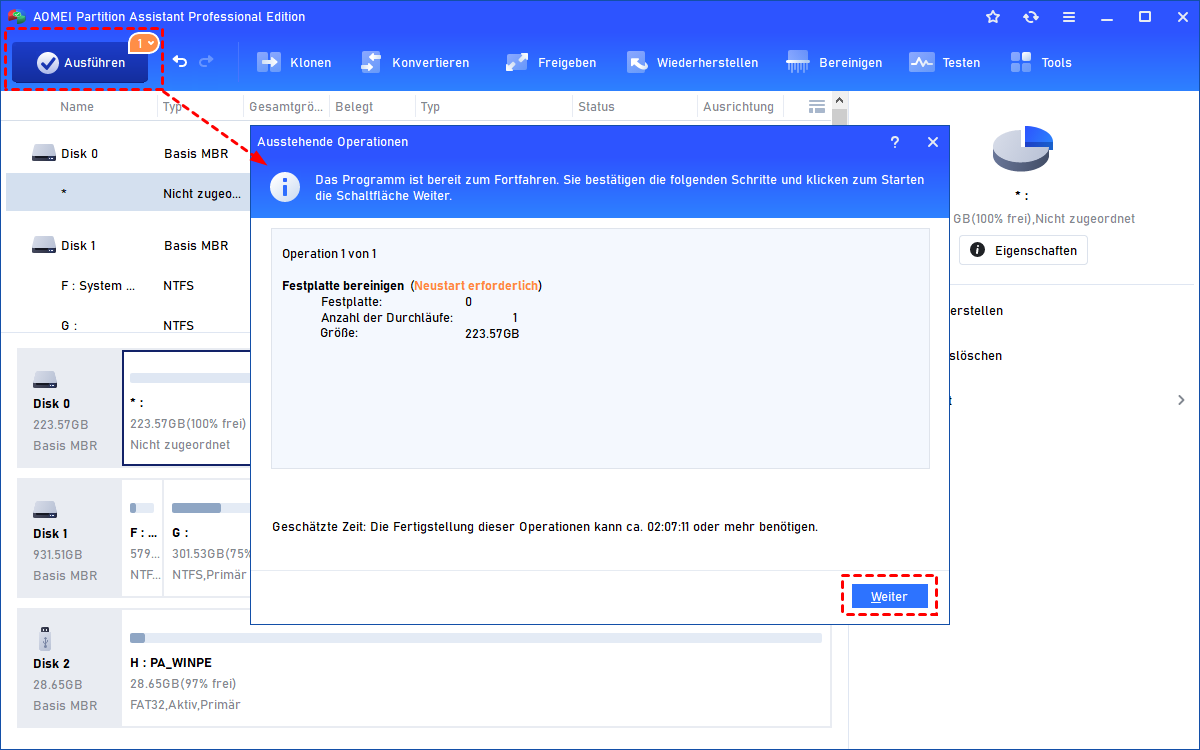Click the Weiter button

tap(889, 596)
